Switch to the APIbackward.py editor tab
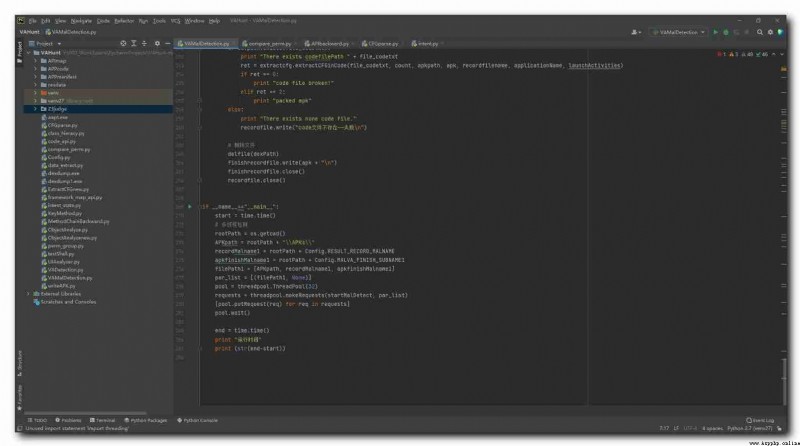The height and width of the screenshot is (446, 800). (x=329, y=44)
